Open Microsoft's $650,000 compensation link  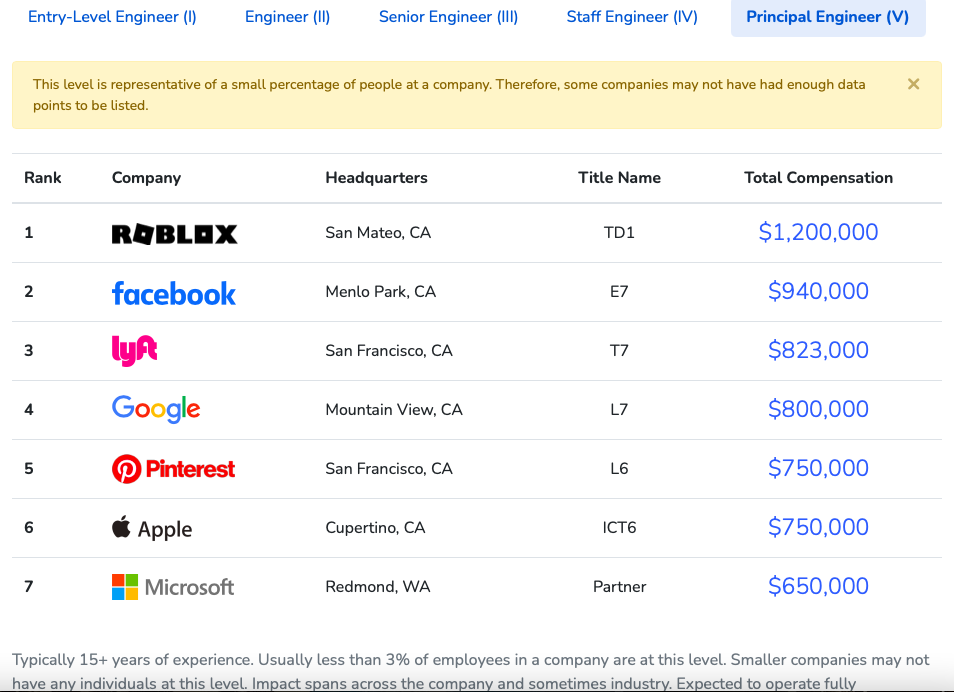point(818,586)
